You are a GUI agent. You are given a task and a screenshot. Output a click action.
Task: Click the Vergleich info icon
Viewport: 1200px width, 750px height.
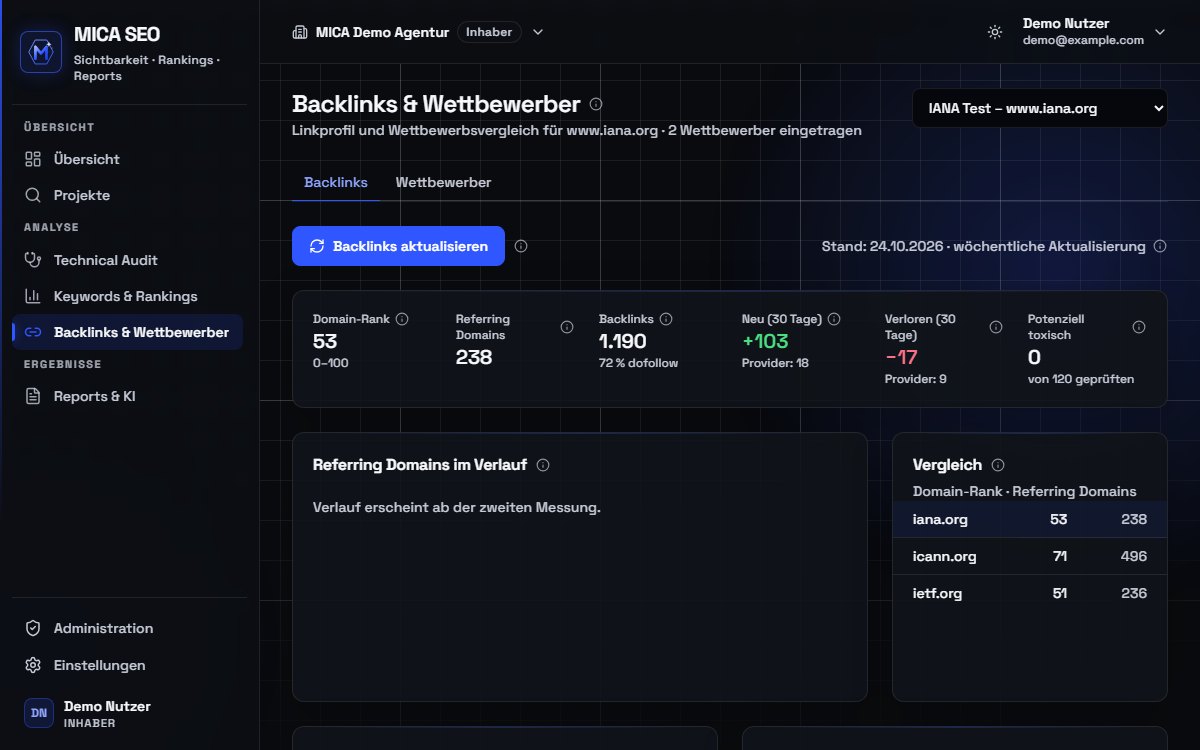click(998, 465)
